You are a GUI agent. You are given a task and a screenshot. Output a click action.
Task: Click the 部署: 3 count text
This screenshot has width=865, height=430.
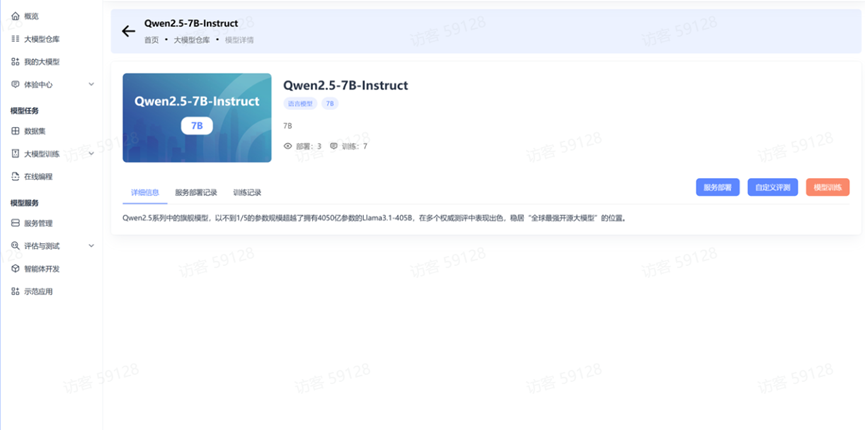[309, 146]
